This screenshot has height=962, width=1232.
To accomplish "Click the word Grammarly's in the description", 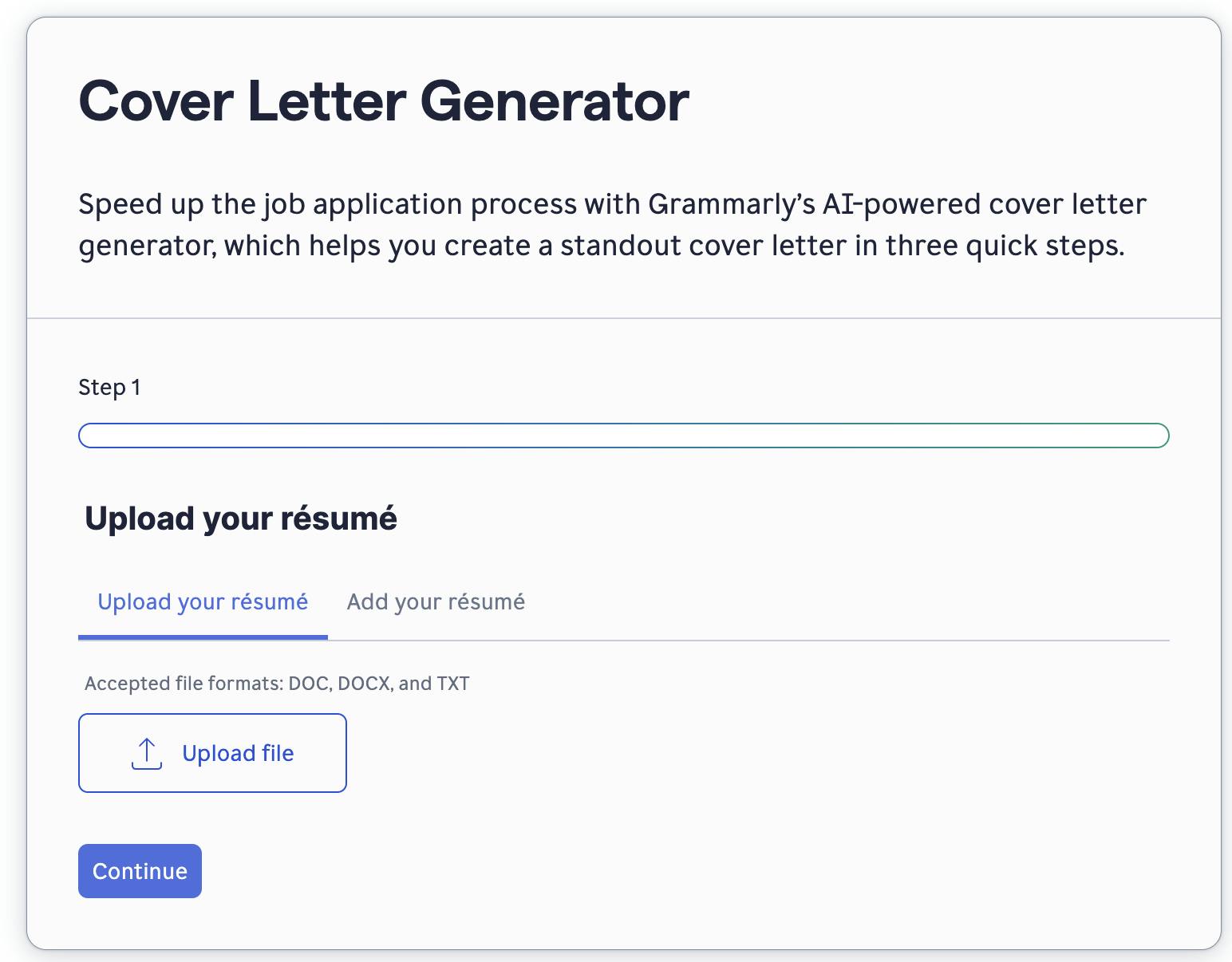I will tap(731, 205).
